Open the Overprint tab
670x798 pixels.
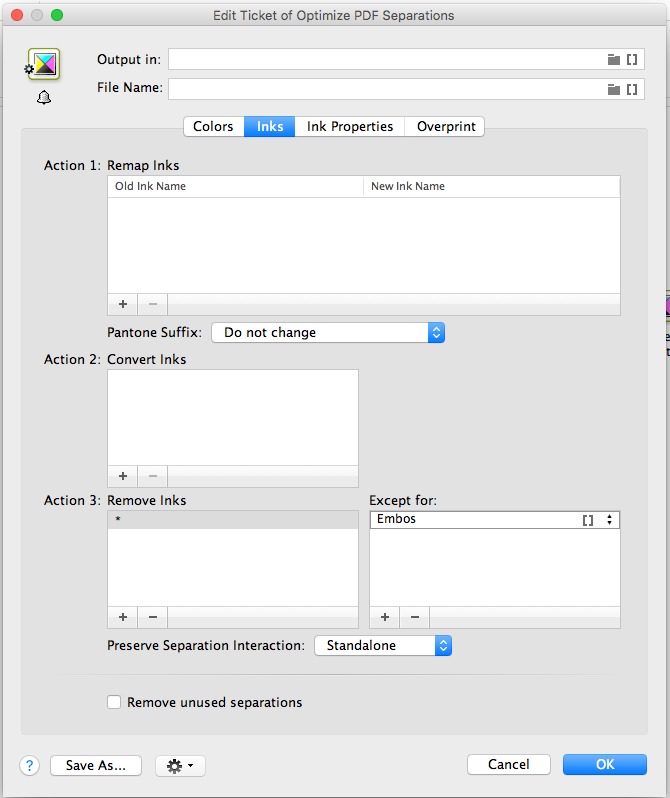coord(446,126)
